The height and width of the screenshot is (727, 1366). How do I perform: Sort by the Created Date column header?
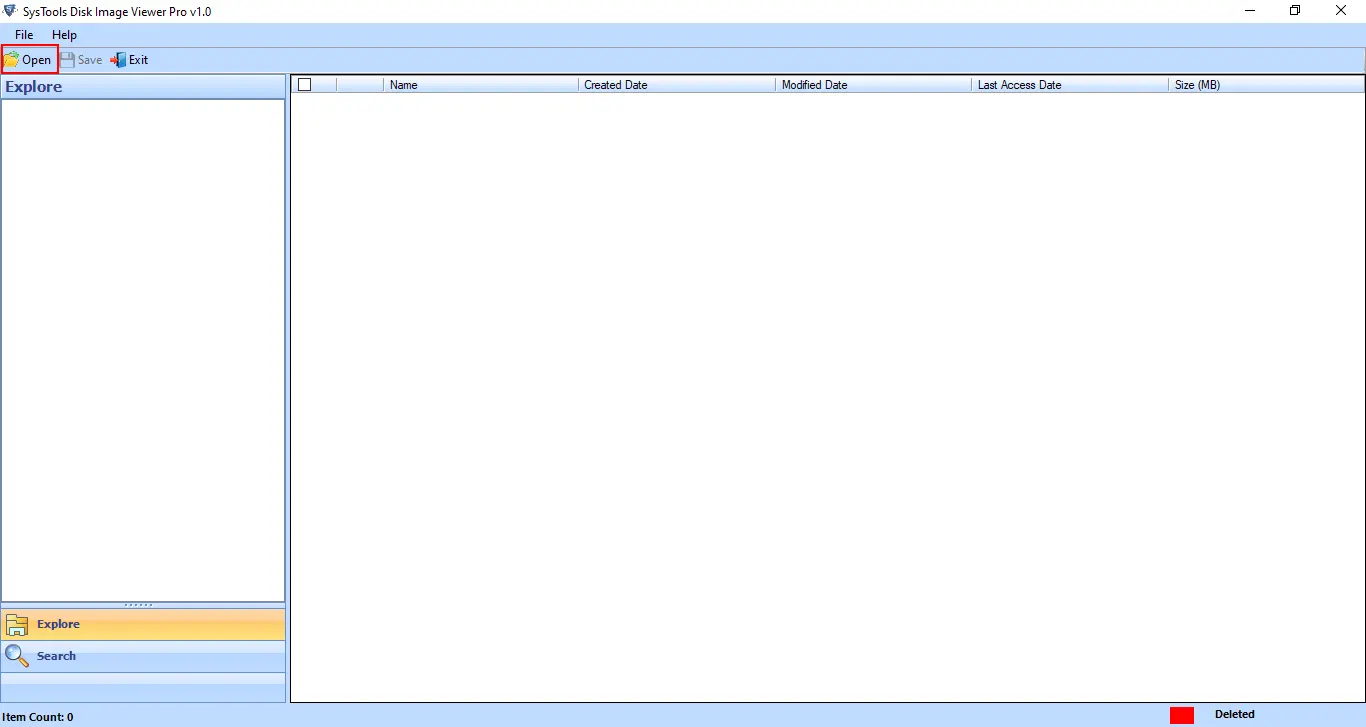(x=676, y=85)
